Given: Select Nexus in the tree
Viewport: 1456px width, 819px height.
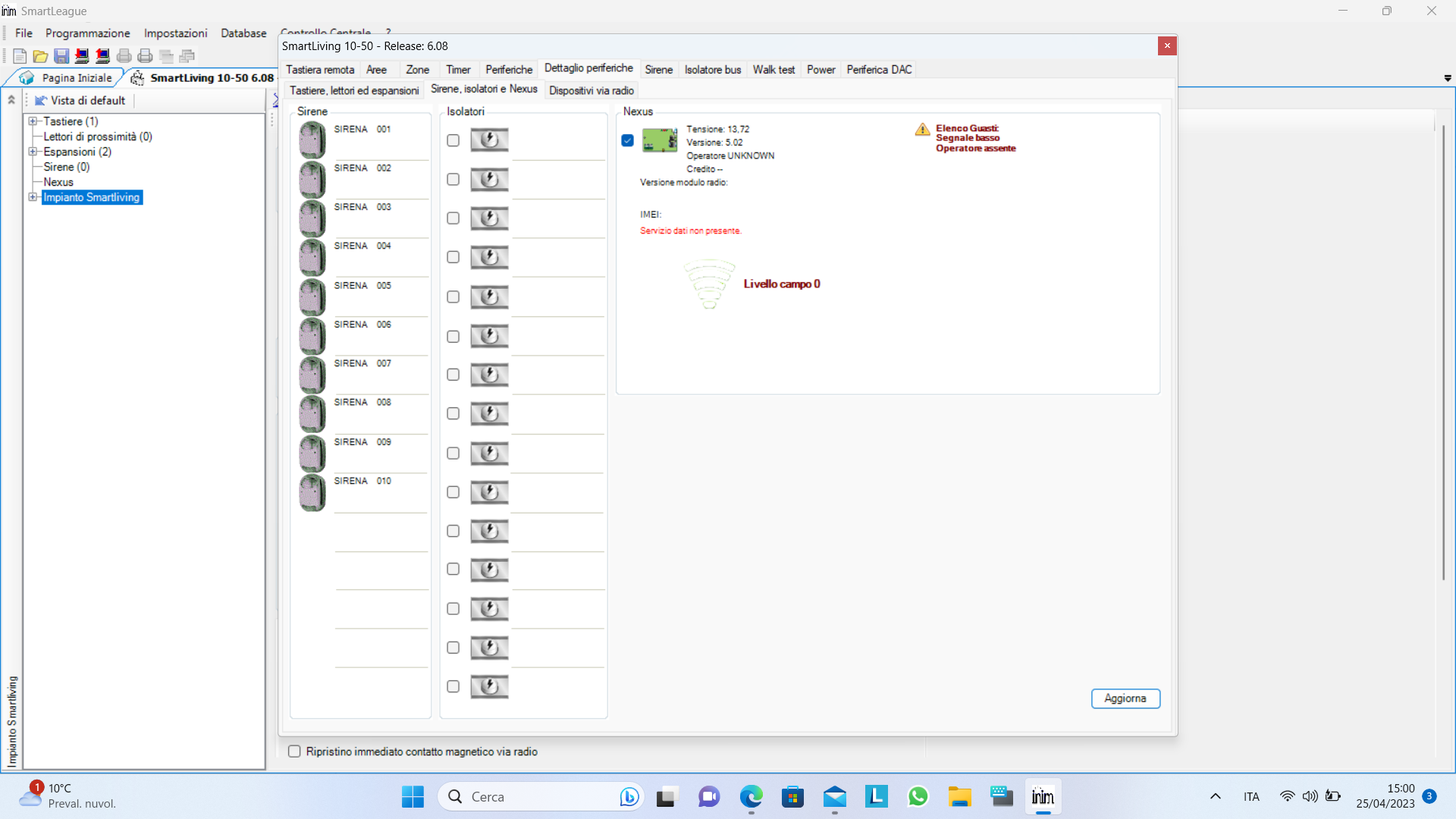Looking at the screenshot, I should pyautogui.click(x=58, y=182).
